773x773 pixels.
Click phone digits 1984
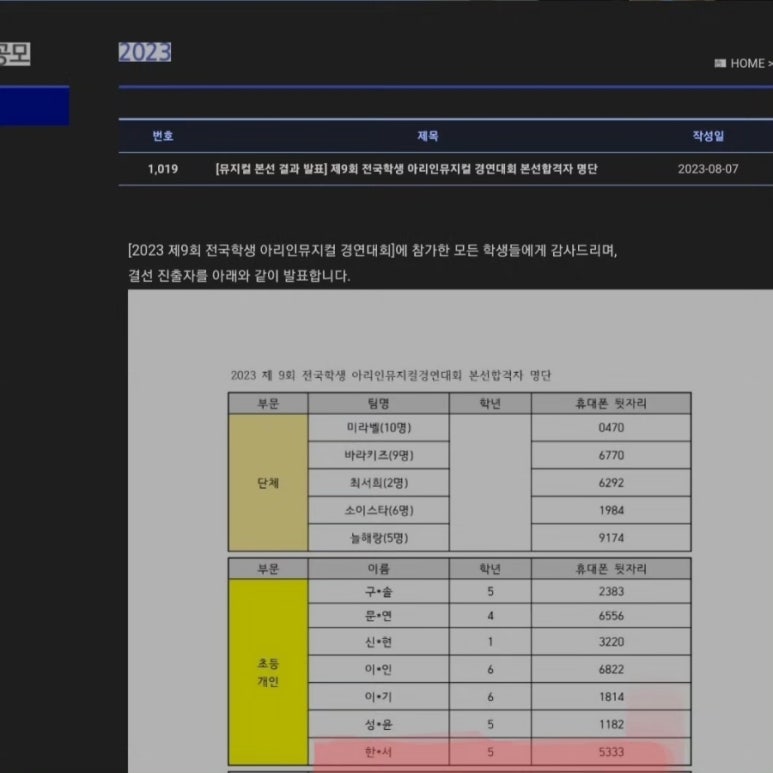coord(611,511)
